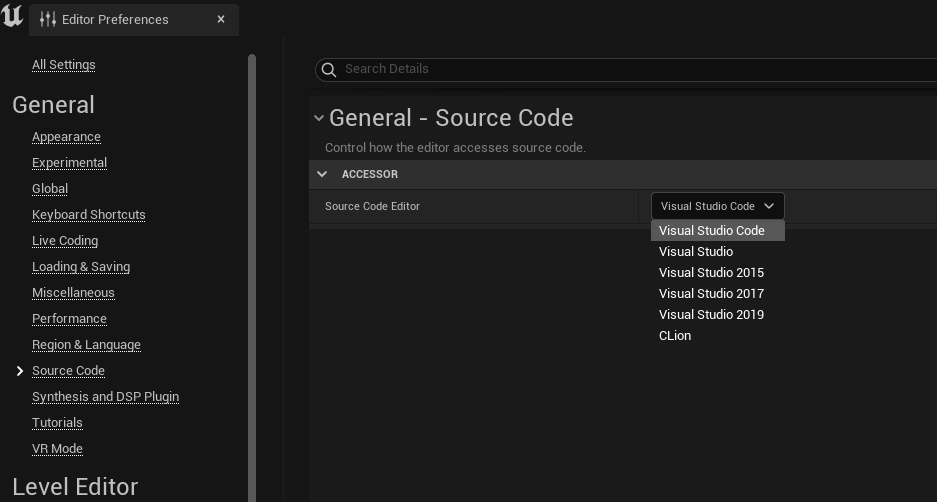Open VR Mode settings

[57, 449]
